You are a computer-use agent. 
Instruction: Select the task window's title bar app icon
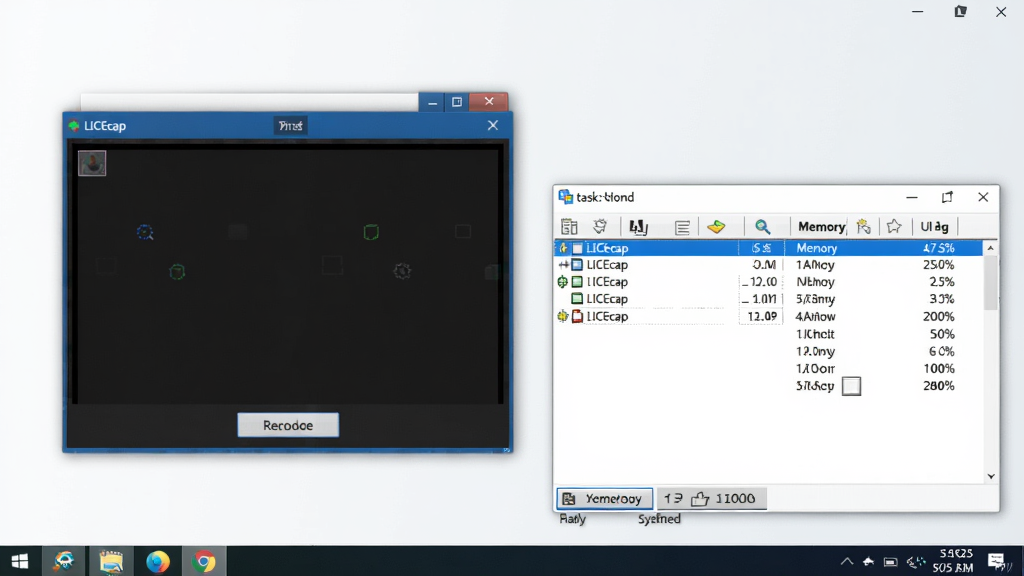tap(566, 197)
